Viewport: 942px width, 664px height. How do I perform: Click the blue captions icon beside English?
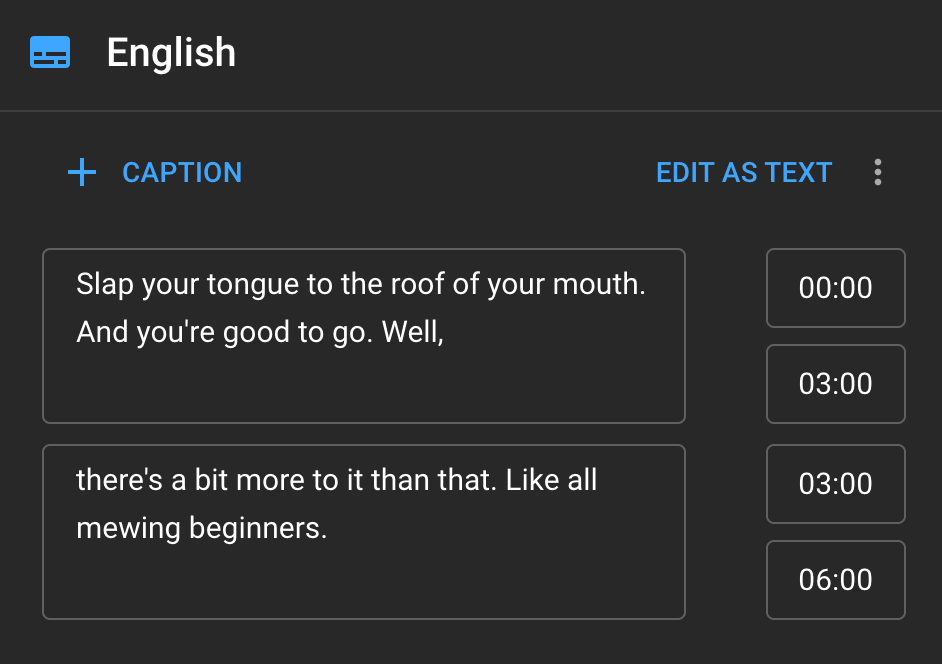[x=50, y=53]
